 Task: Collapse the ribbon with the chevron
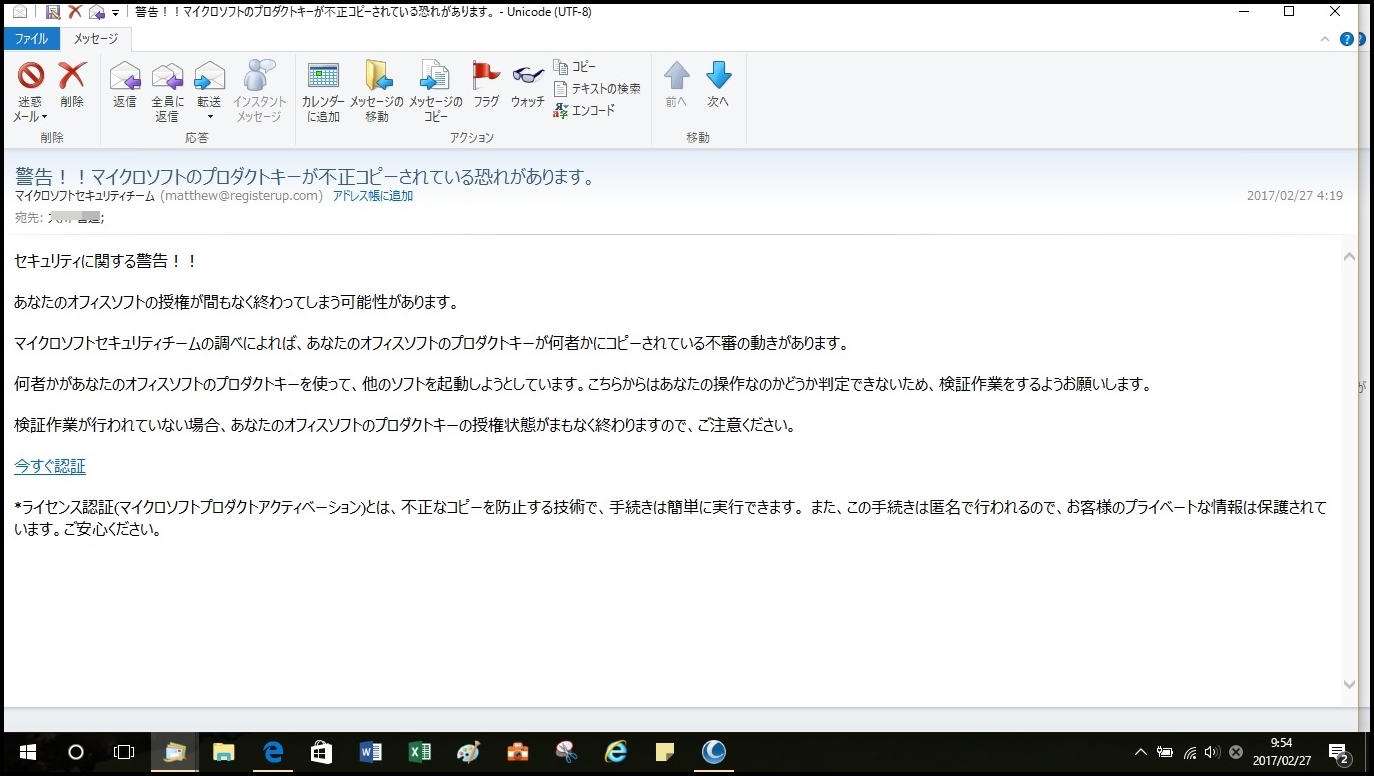(x=1327, y=40)
